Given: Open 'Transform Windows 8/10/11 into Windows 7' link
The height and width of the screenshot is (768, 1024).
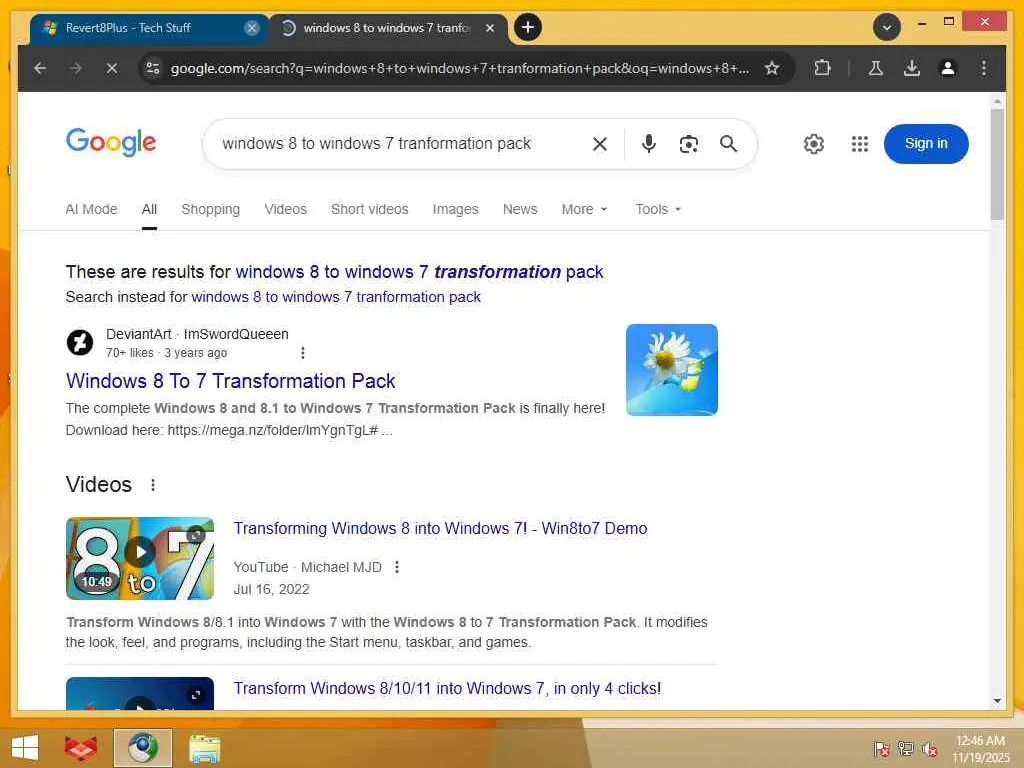Looking at the screenshot, I should 447,688.
